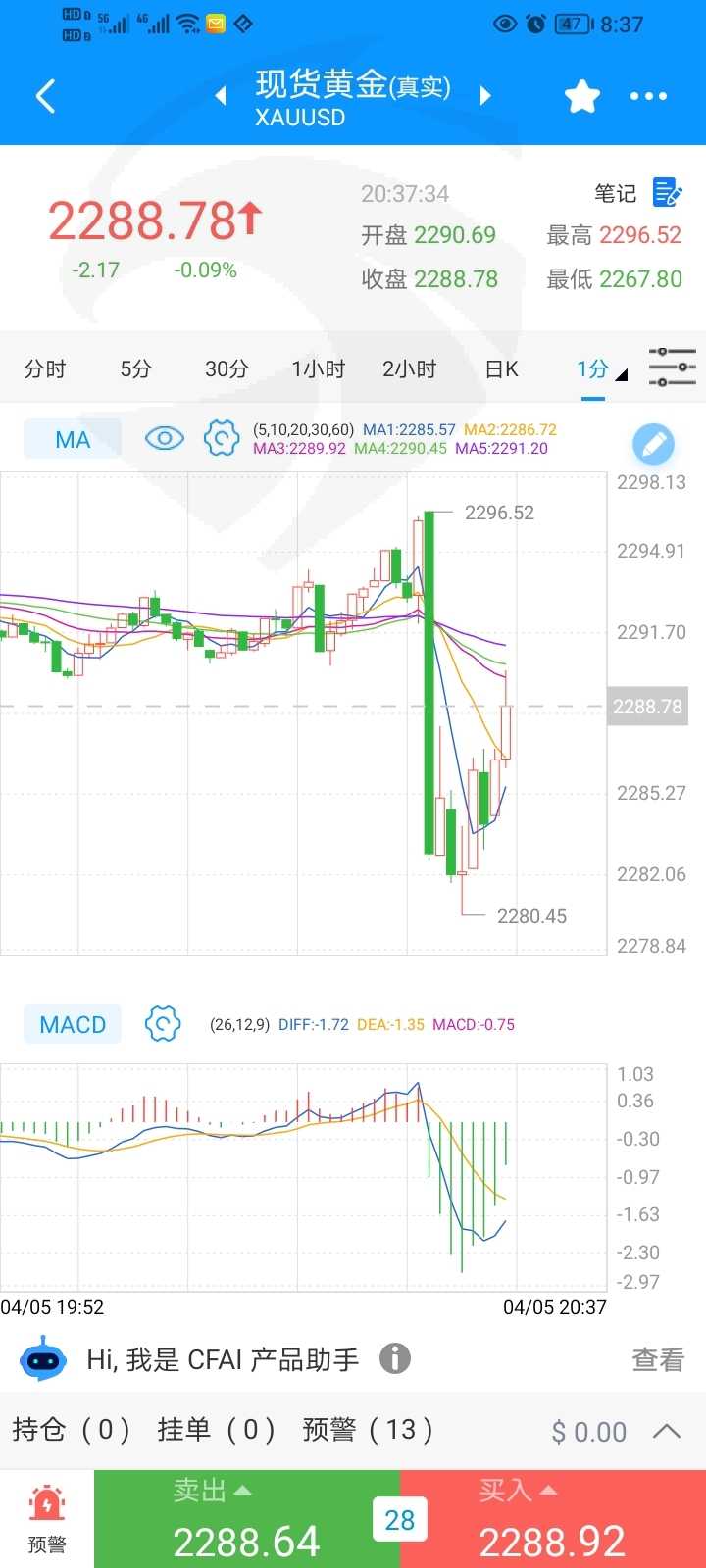Tap the back arrow in header
706x1568 pixels.
(45, 96)
